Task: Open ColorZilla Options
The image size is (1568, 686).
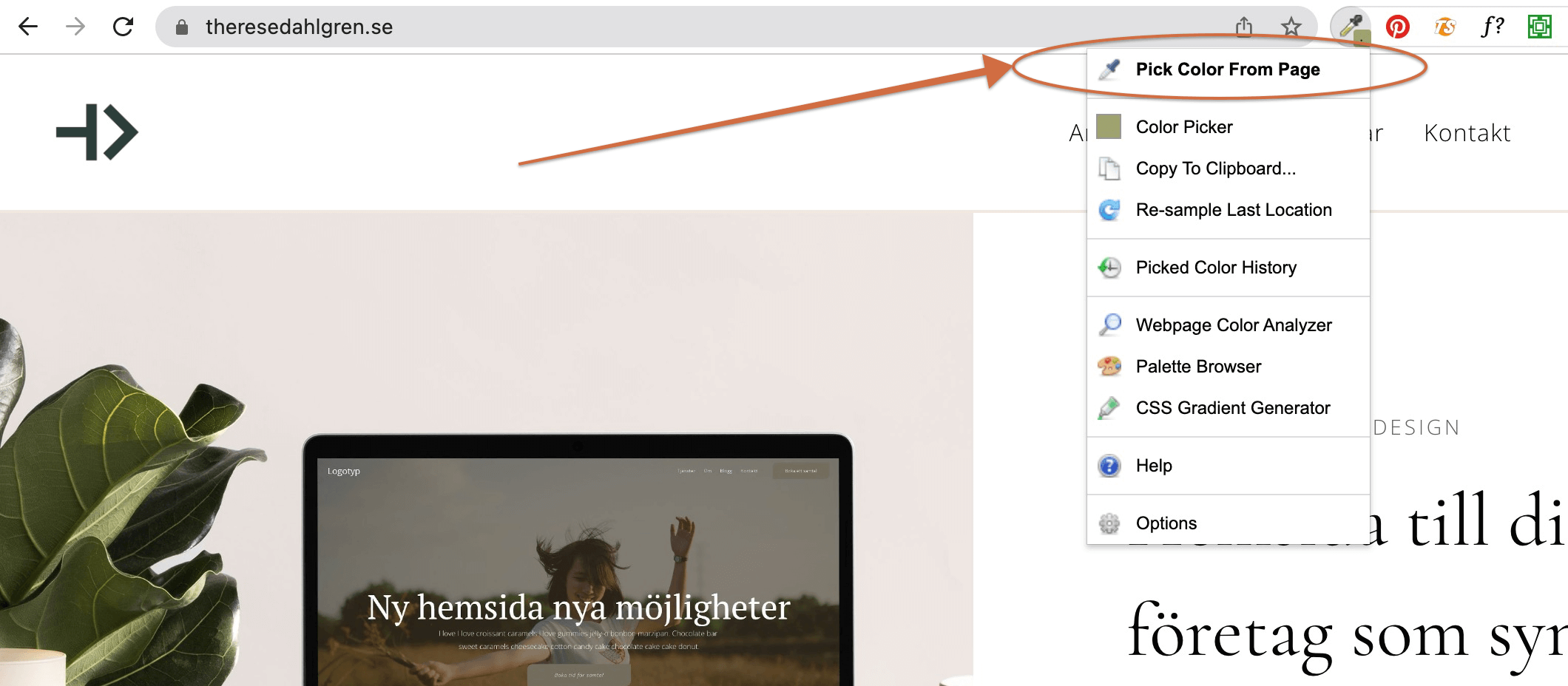Action: 1166,523
